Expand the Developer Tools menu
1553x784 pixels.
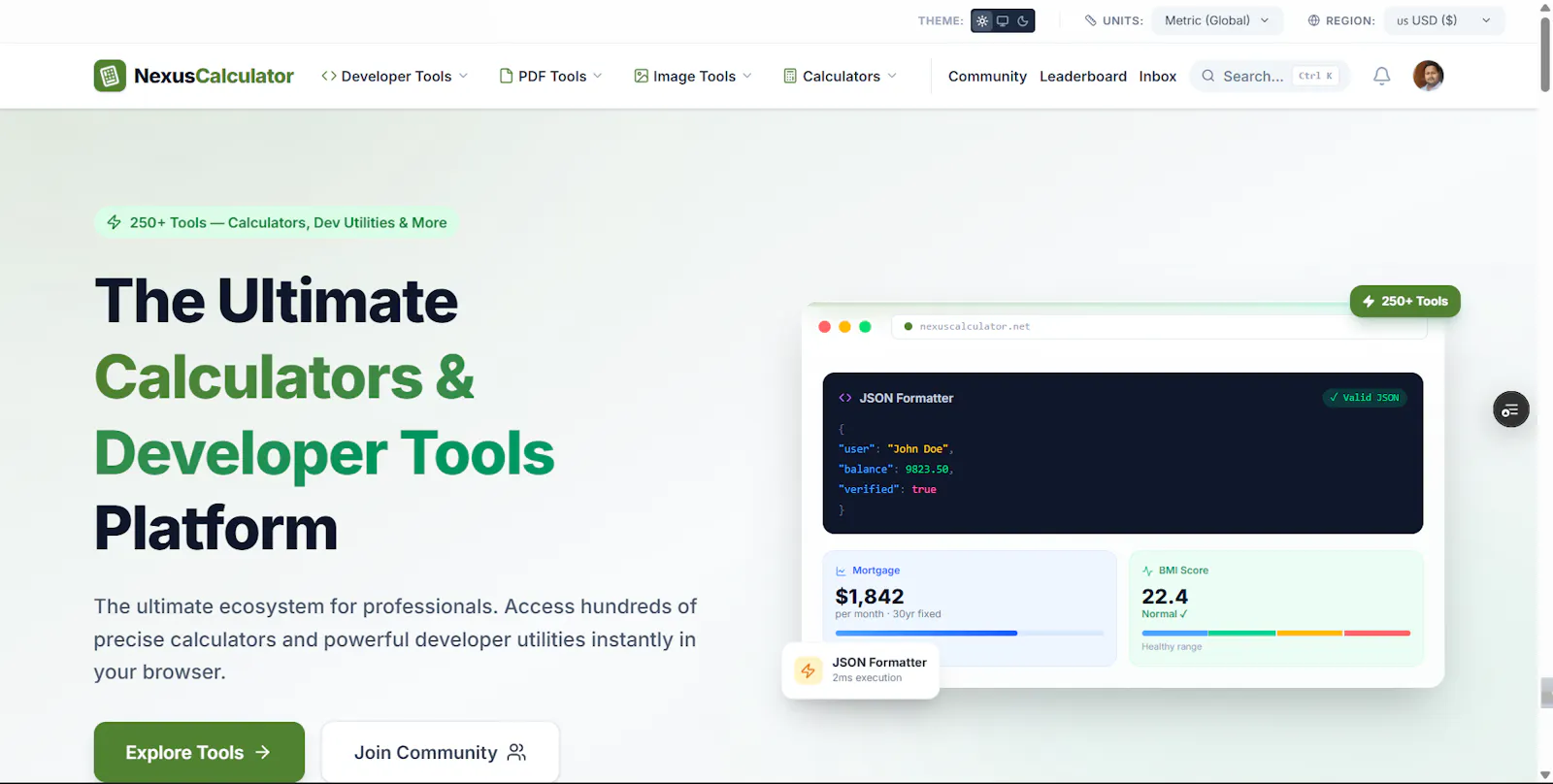(395, 76)
